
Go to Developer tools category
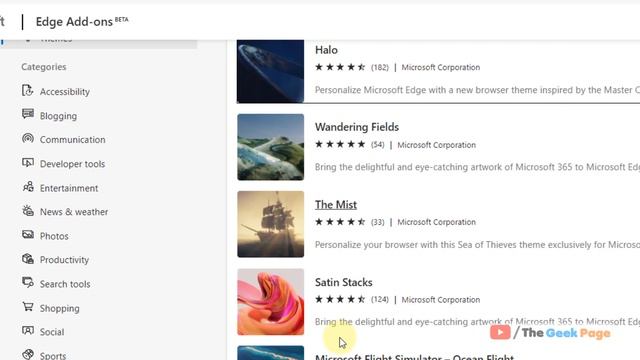point(72,164)
